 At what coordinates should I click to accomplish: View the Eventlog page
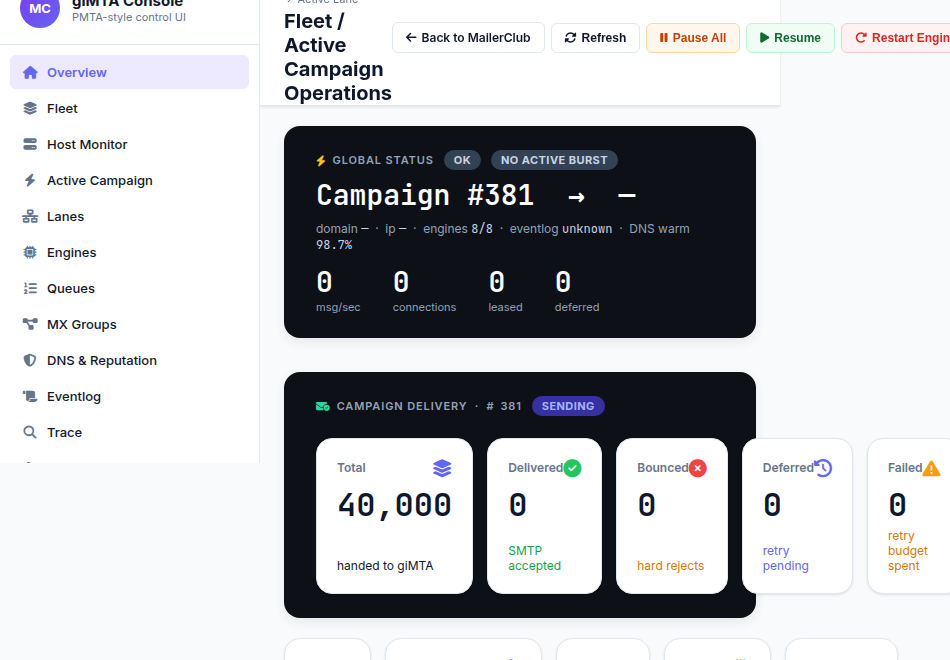coord(130,396)
